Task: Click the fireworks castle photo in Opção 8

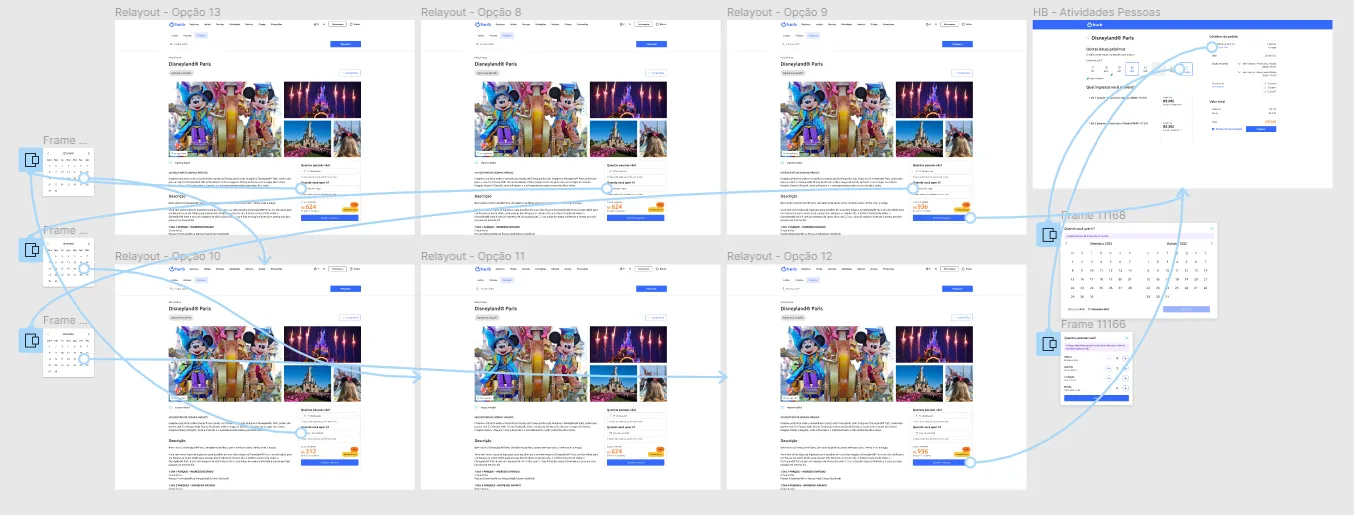Action: pyautogui.click(x=628, y=99)
